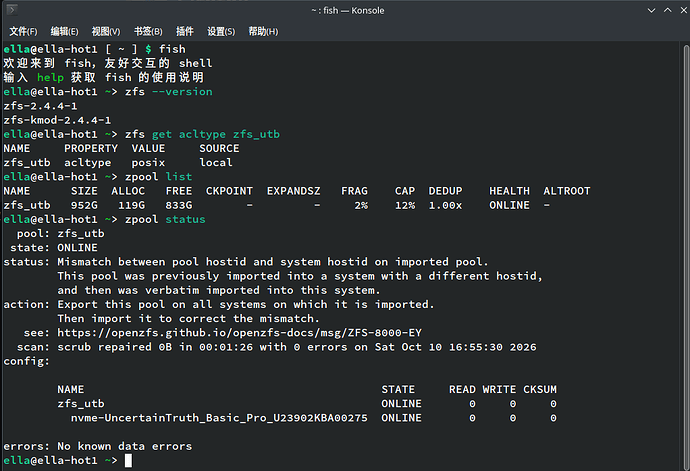Minimize the Konsole window

[x=651, y=10]
